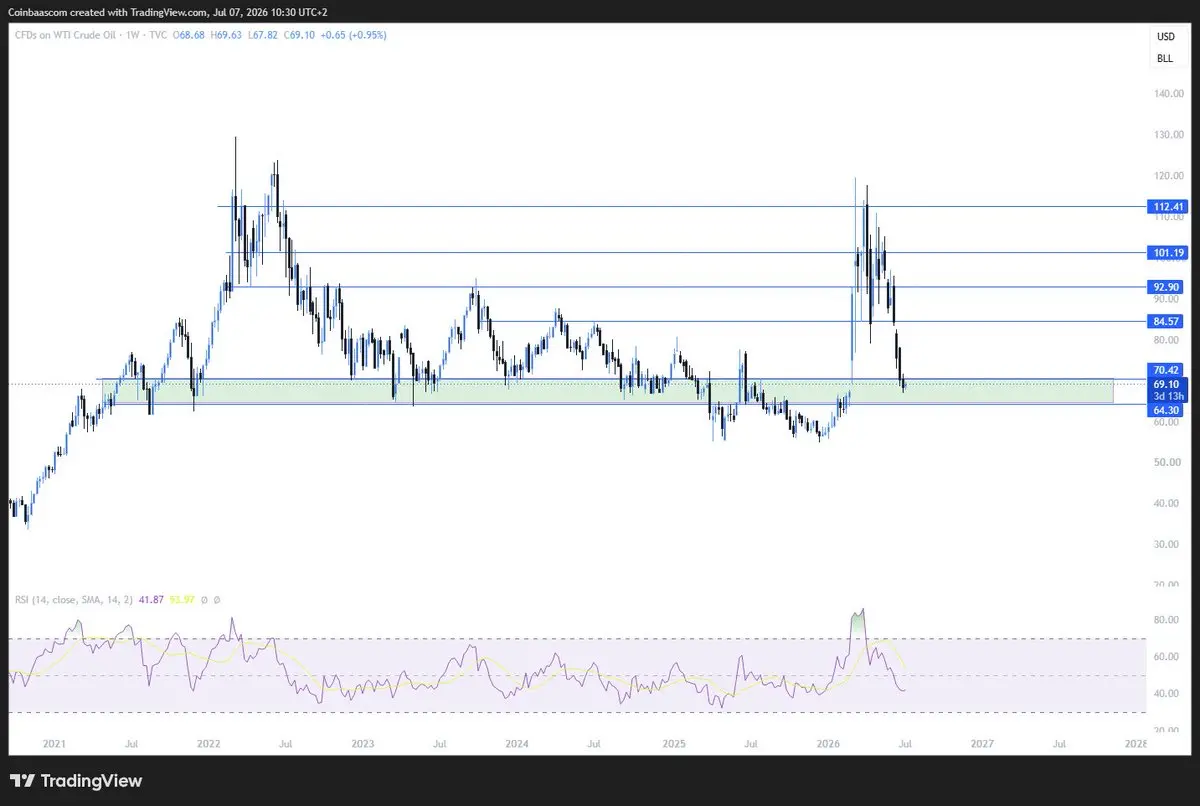1200x806 pixels.
Task: Click the 2022 time axis label
Action: click(x=208, y=744)
